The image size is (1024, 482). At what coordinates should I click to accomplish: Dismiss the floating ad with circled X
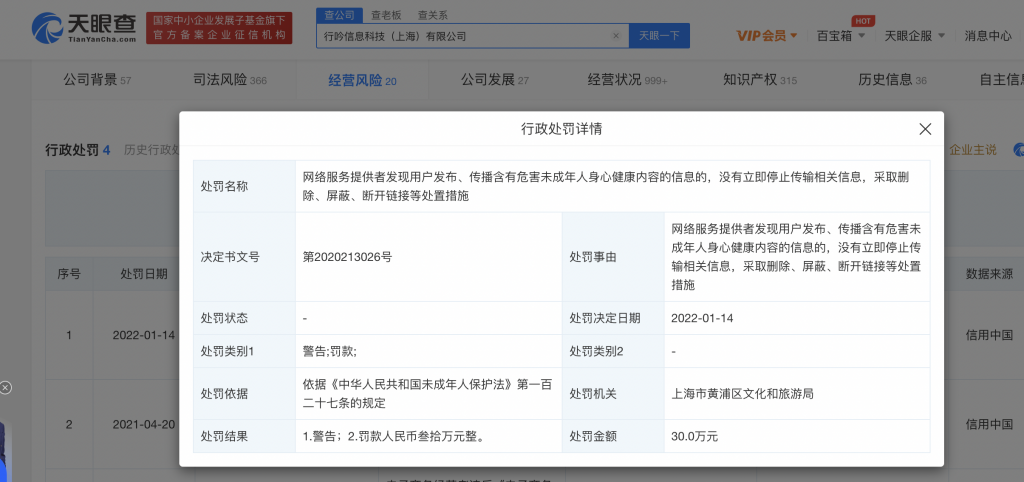5,388
